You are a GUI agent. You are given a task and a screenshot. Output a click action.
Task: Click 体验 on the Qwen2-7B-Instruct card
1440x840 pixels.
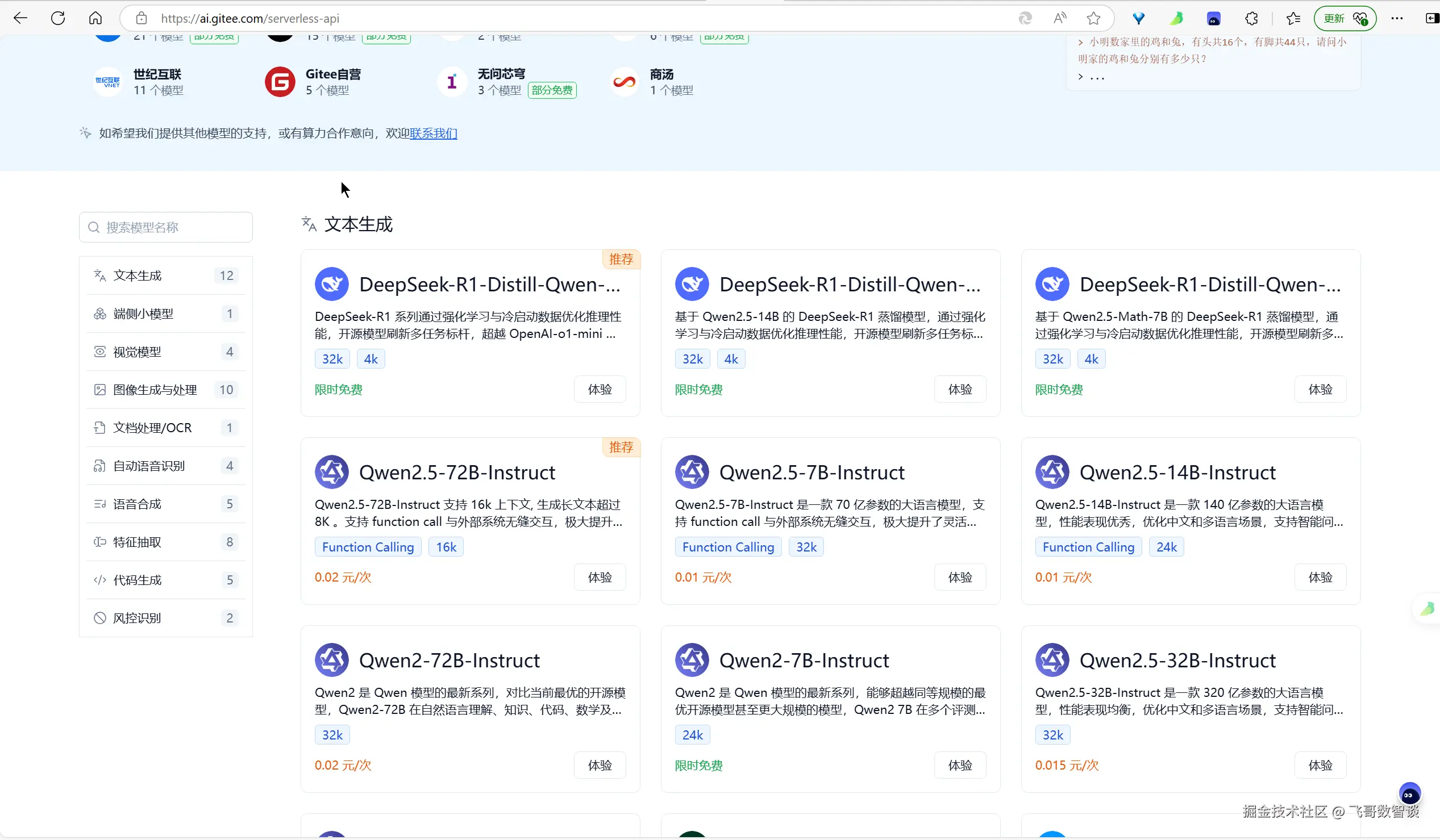[x=960, y=765]
